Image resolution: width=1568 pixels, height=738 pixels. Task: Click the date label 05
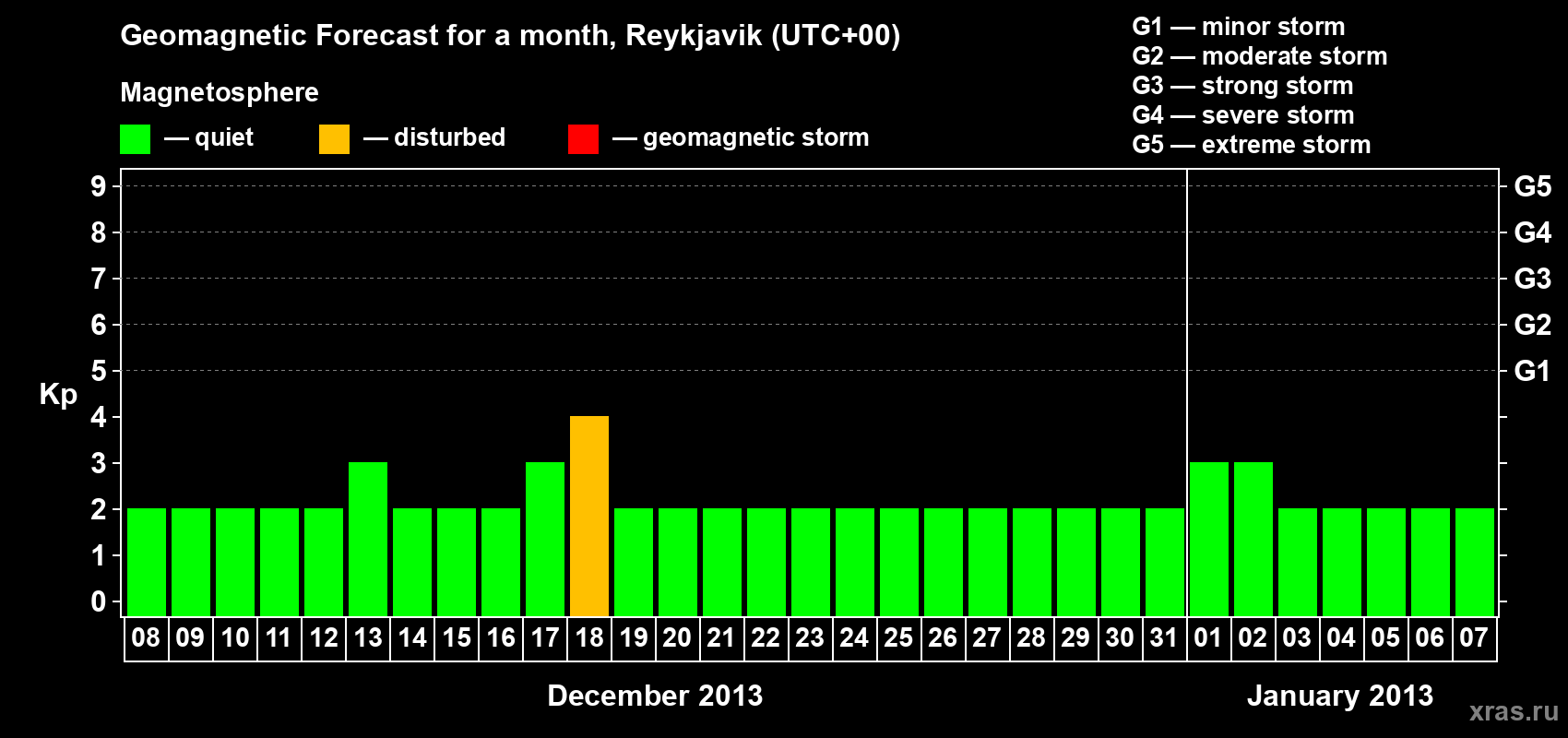point(1385,637)
